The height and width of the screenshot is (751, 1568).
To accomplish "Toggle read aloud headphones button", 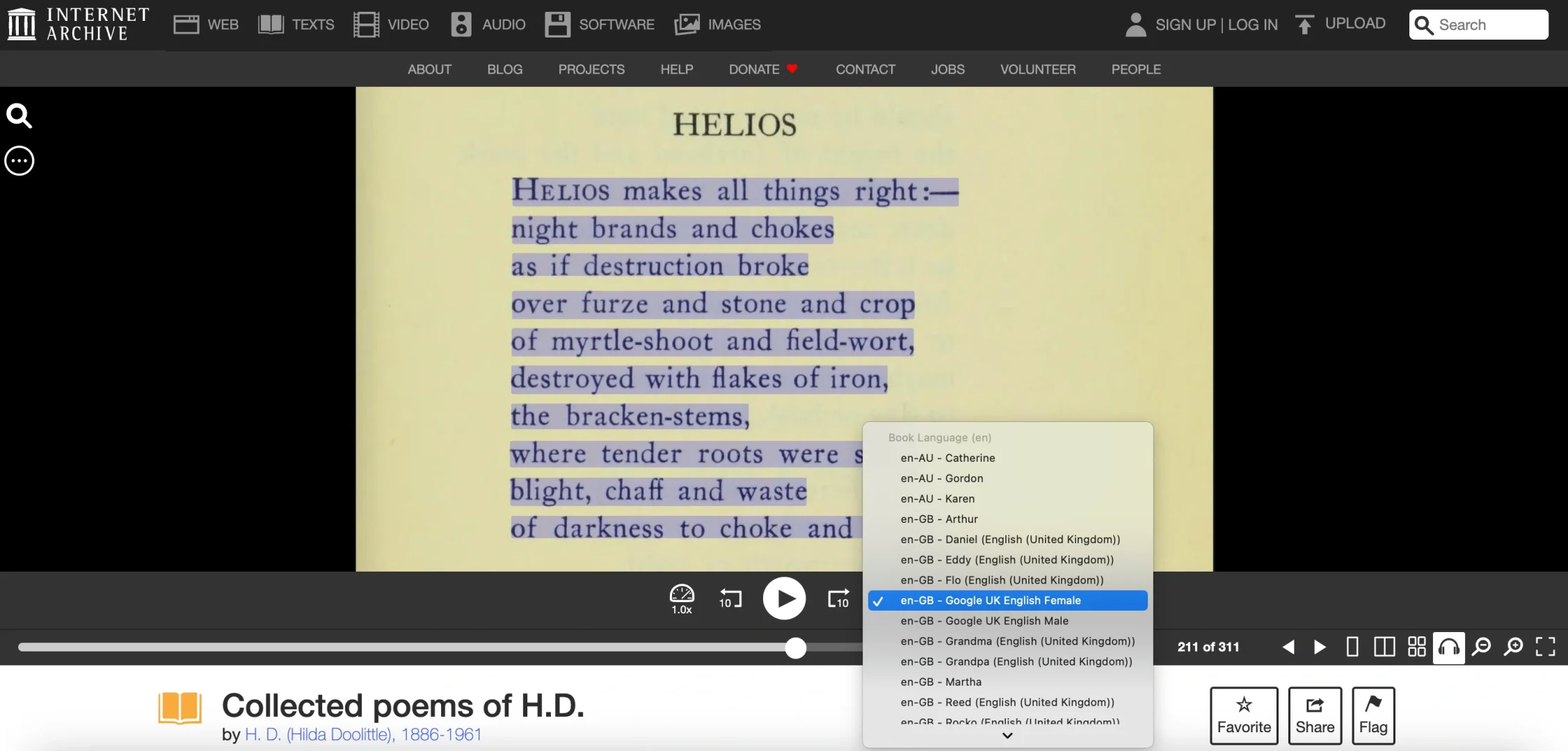I will click(x=1449, y=647).
